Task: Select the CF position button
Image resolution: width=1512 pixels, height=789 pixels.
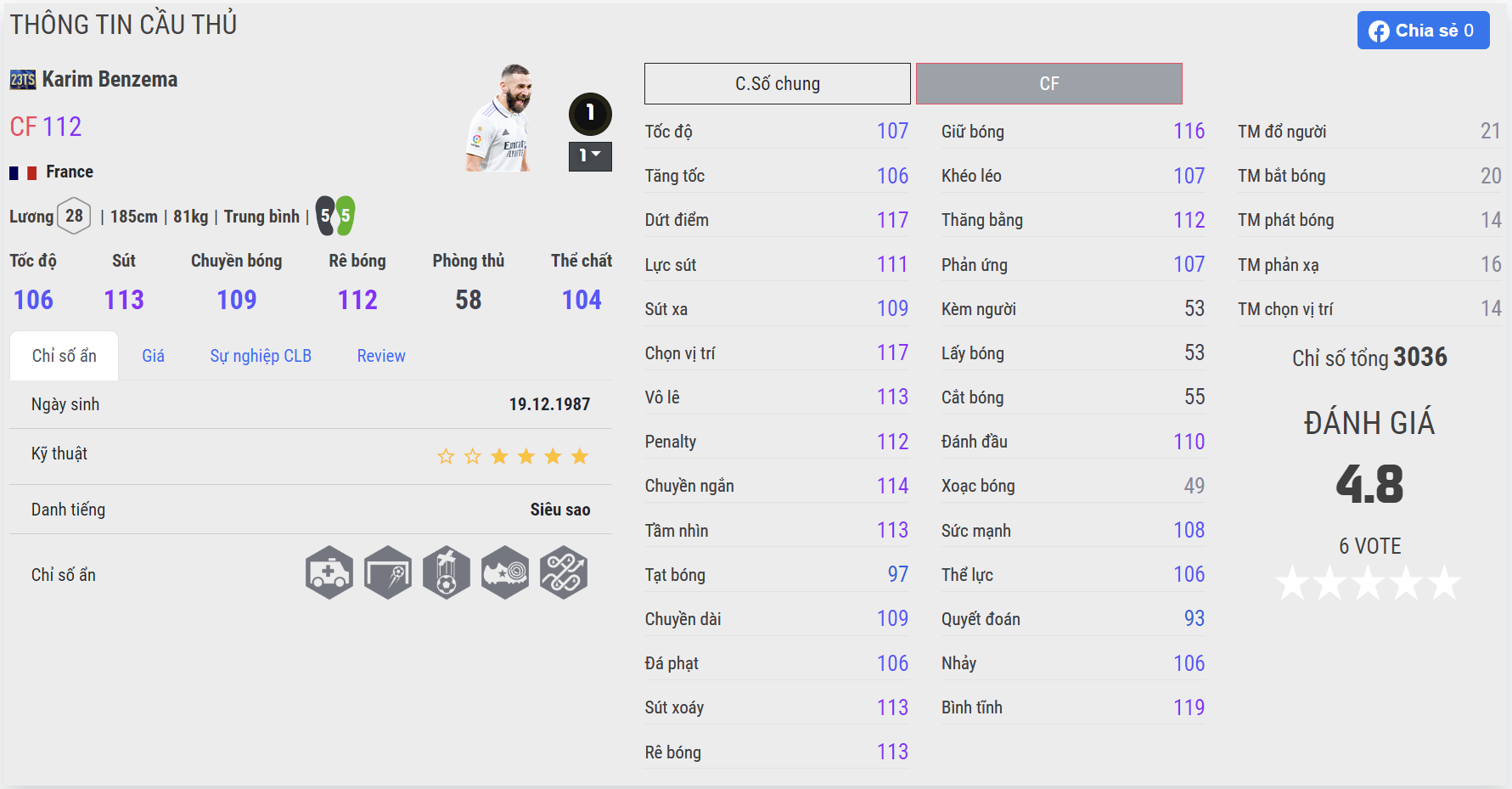Action: (1049, 83)
